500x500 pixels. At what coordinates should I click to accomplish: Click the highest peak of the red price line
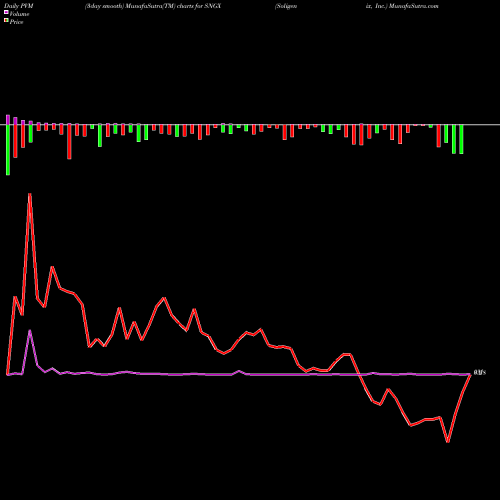30,194
